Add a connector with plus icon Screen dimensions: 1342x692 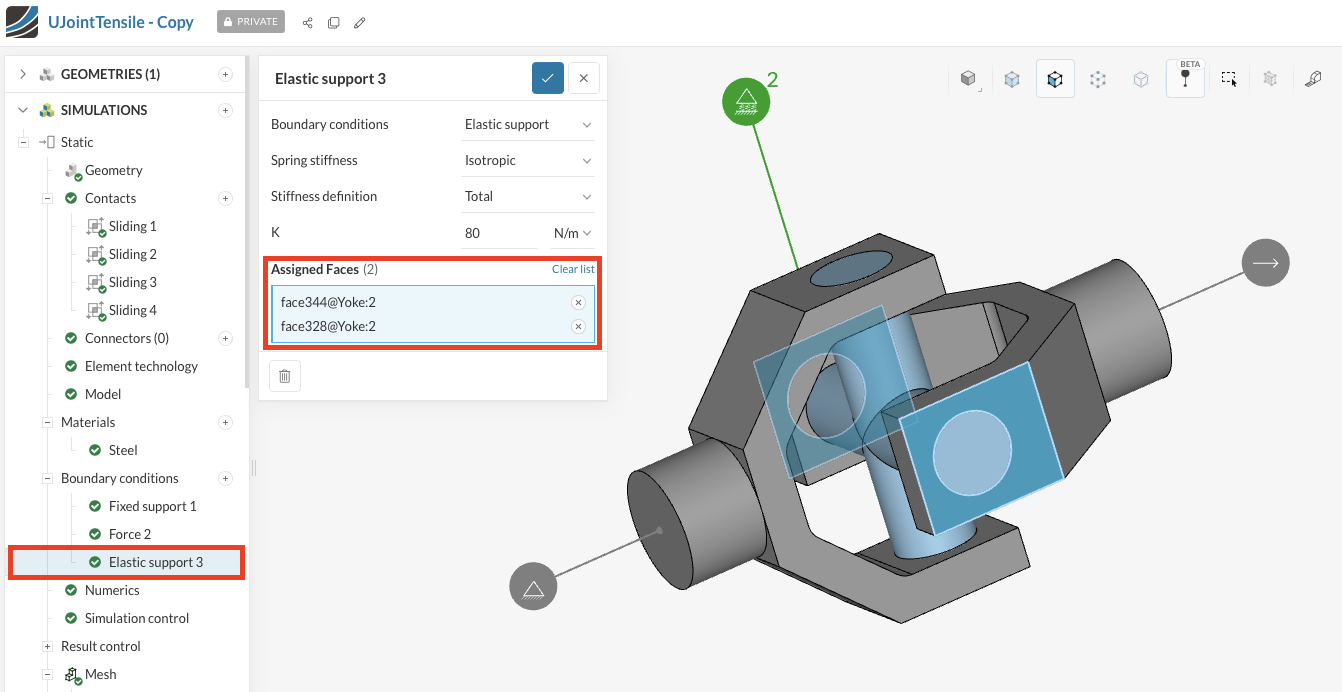point(225,338)
